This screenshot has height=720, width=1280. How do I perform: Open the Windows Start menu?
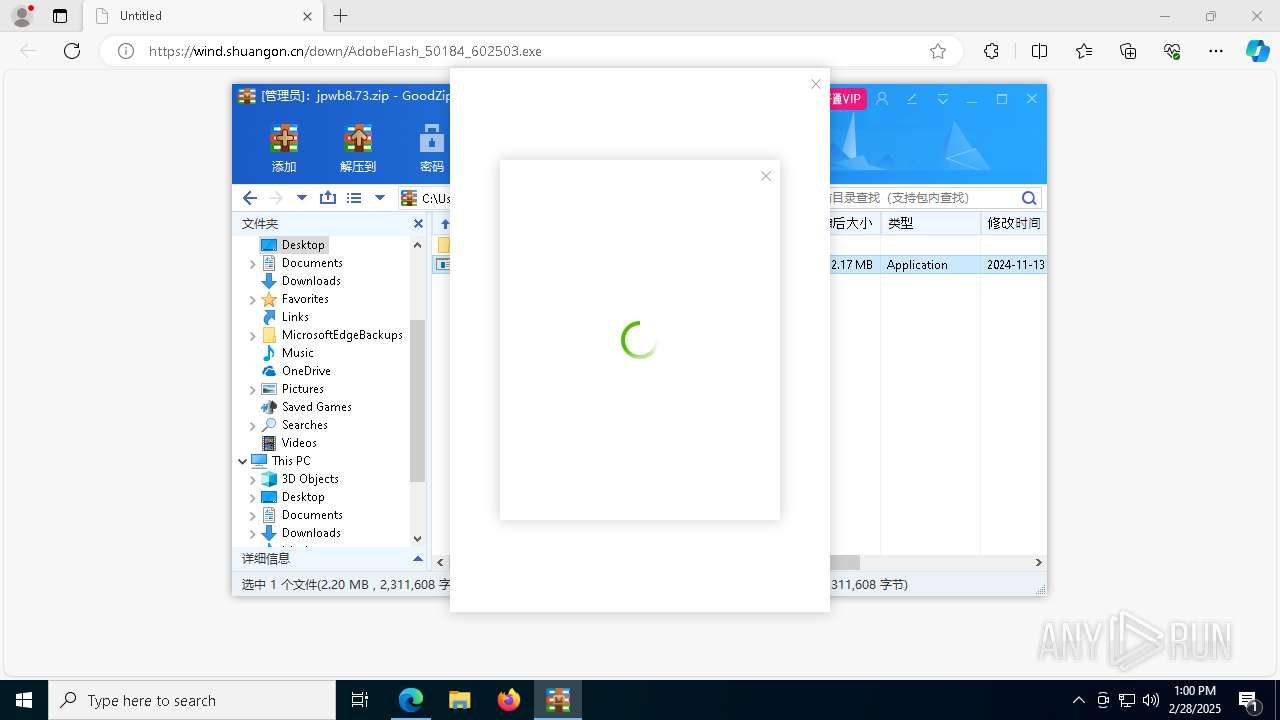[x=24, y=700]
